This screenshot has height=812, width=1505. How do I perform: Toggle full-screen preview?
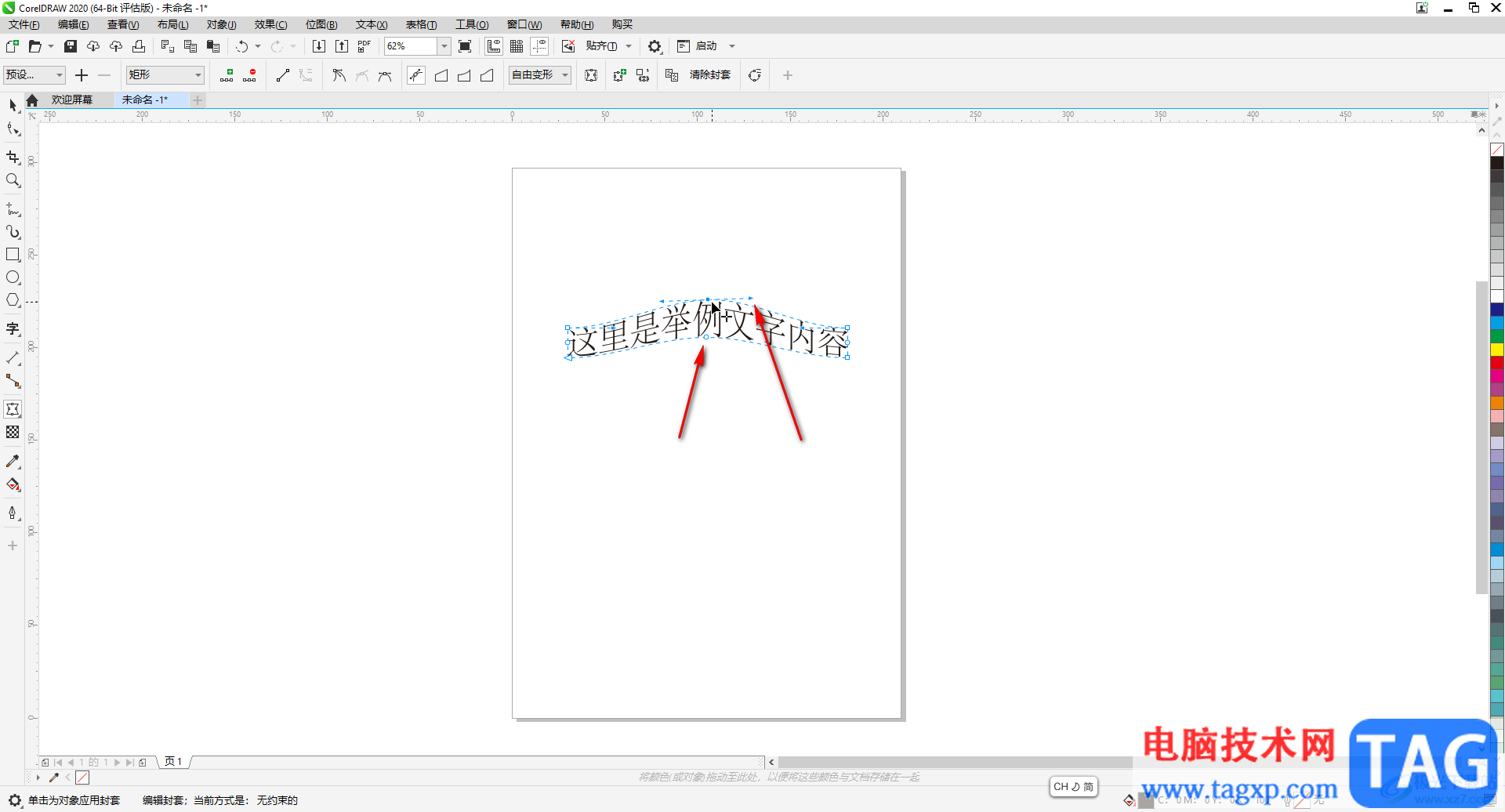pos(465,46)
